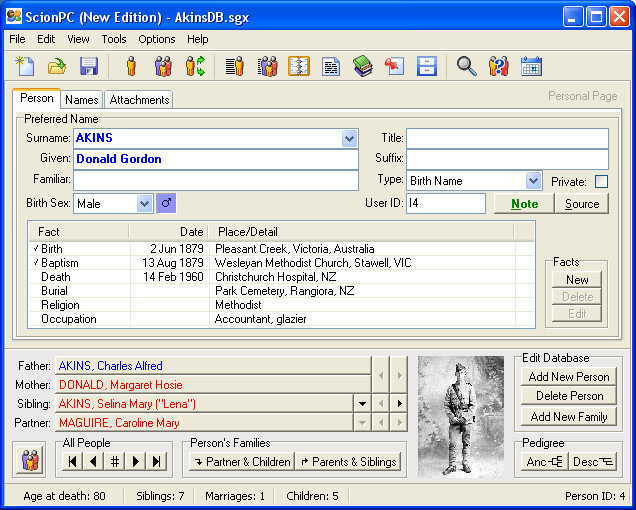The width and height of the screenshot is (636, 510).
Task: Select the Death fact row
Action: 281,277
